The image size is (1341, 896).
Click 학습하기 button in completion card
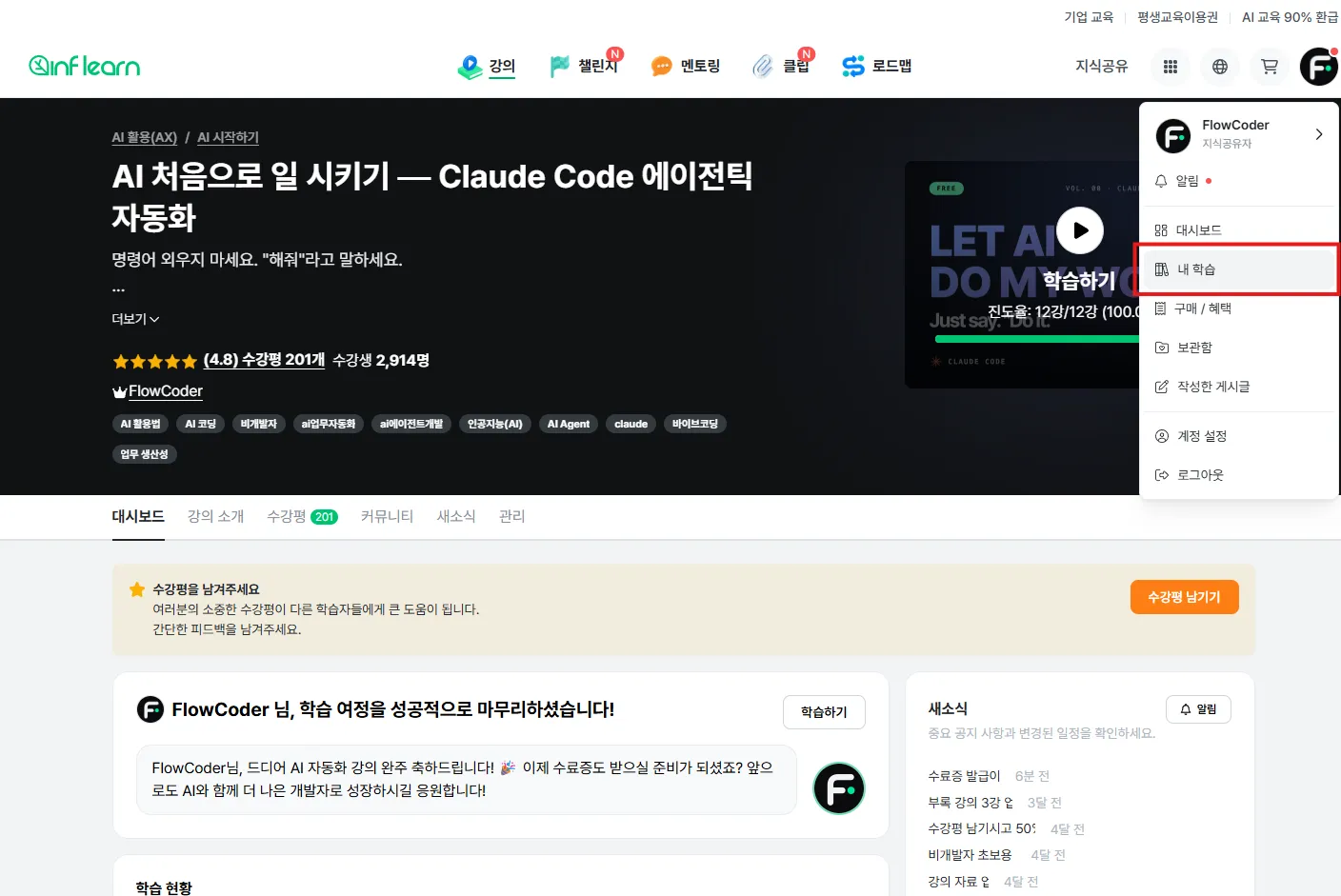[824, 712]
